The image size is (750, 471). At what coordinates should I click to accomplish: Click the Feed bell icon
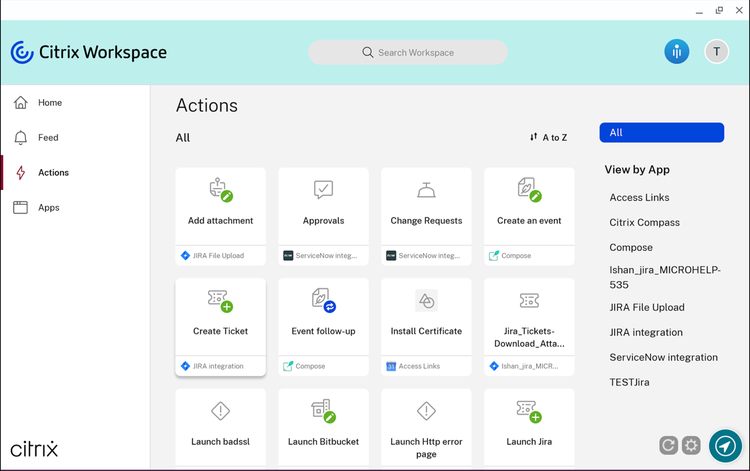21,138
